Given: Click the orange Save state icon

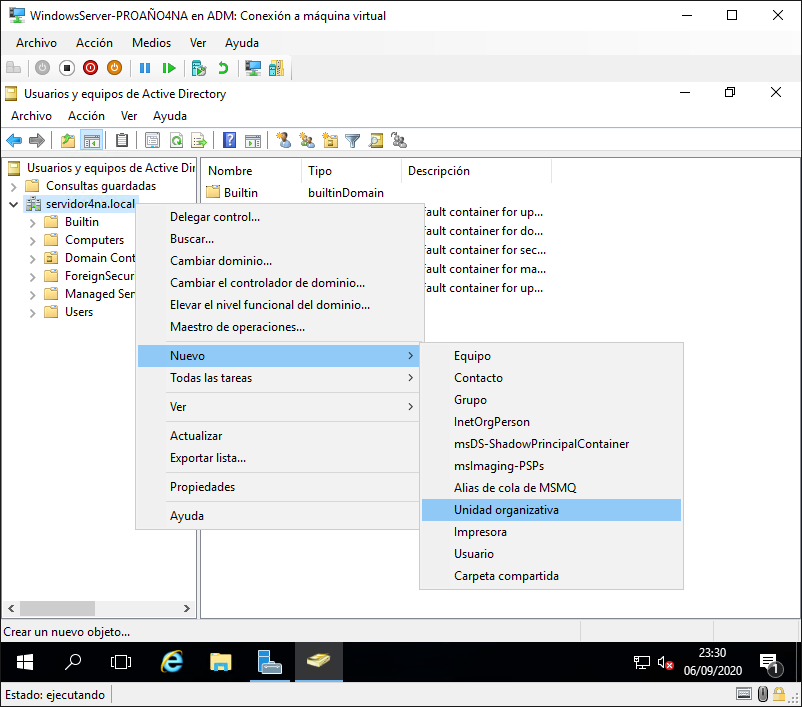Looking at the screenshot, I should point(115,68).
